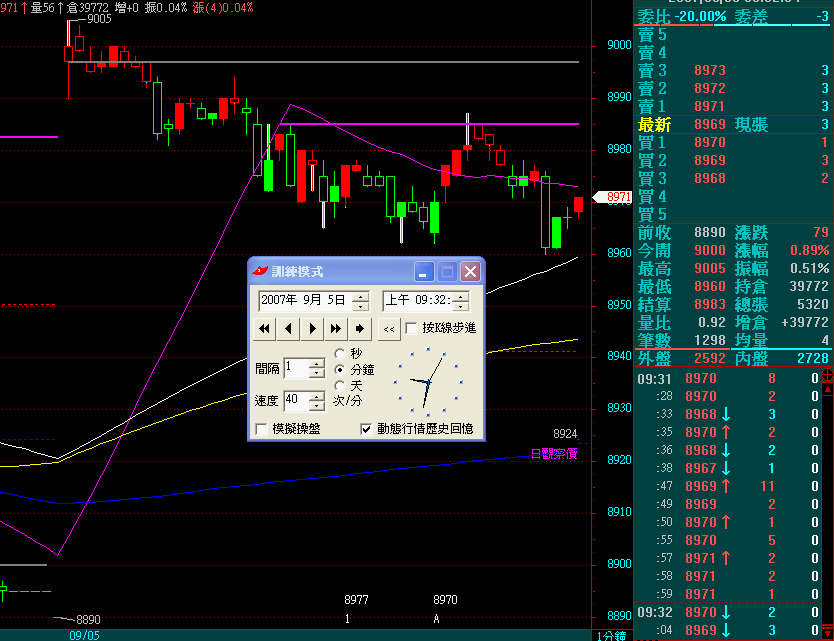Click the 09:31 tick row
Screen dimensions: 834x641
point(728,379)
